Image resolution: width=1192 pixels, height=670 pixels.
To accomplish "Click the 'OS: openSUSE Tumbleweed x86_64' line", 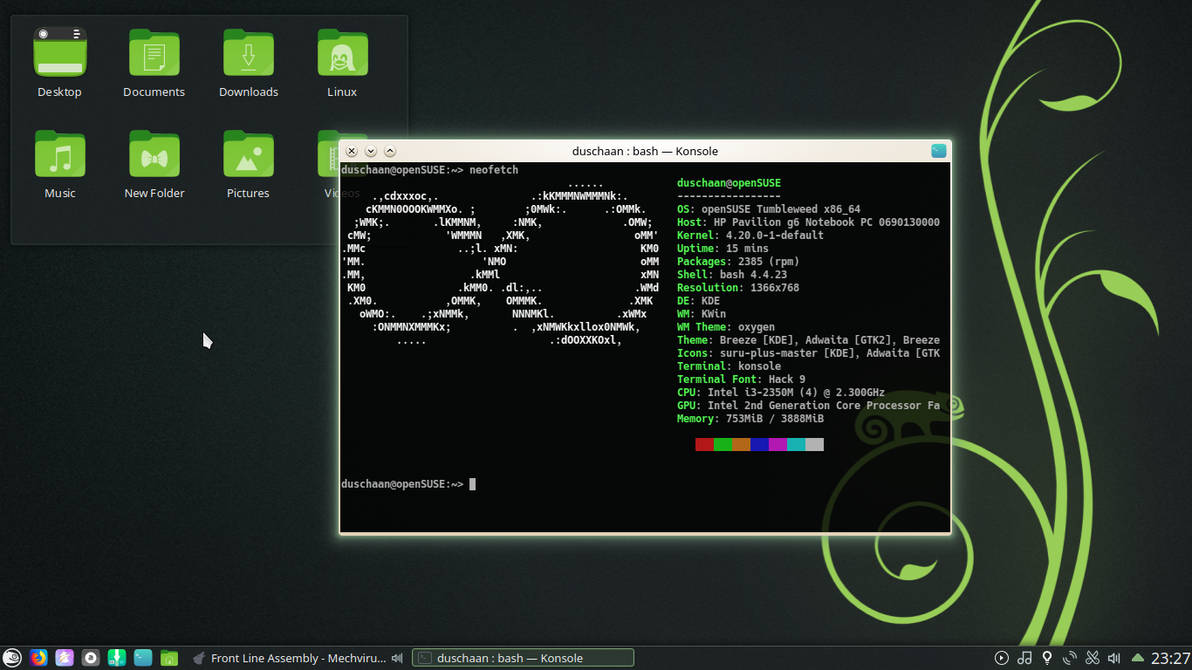I will click(769, 209).
